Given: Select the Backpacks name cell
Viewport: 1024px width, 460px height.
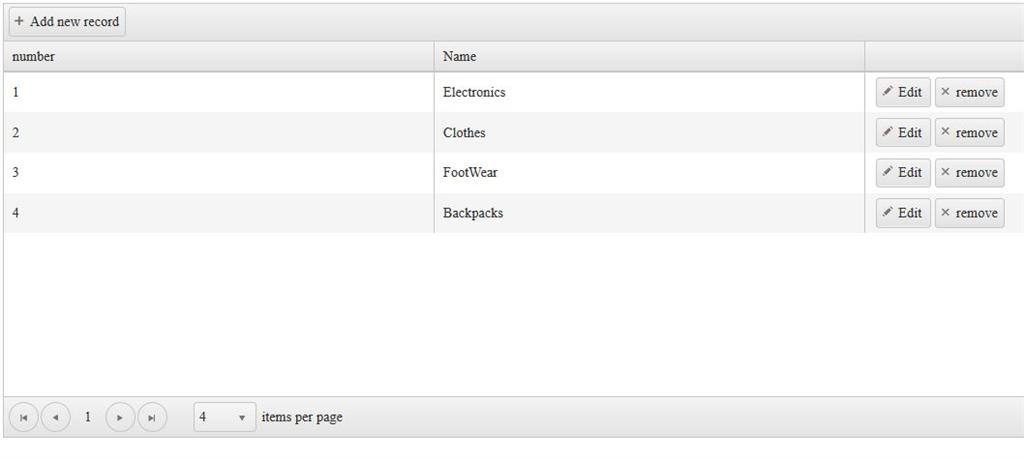Looking at the screenshot, I should point(473,213).
